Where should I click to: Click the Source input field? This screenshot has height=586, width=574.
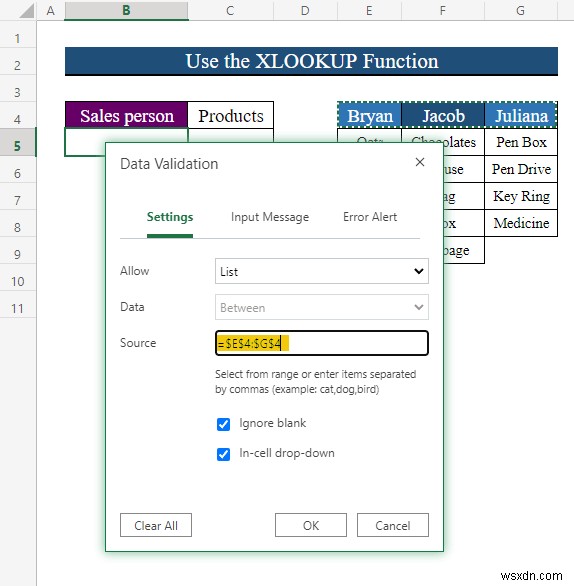322,343
